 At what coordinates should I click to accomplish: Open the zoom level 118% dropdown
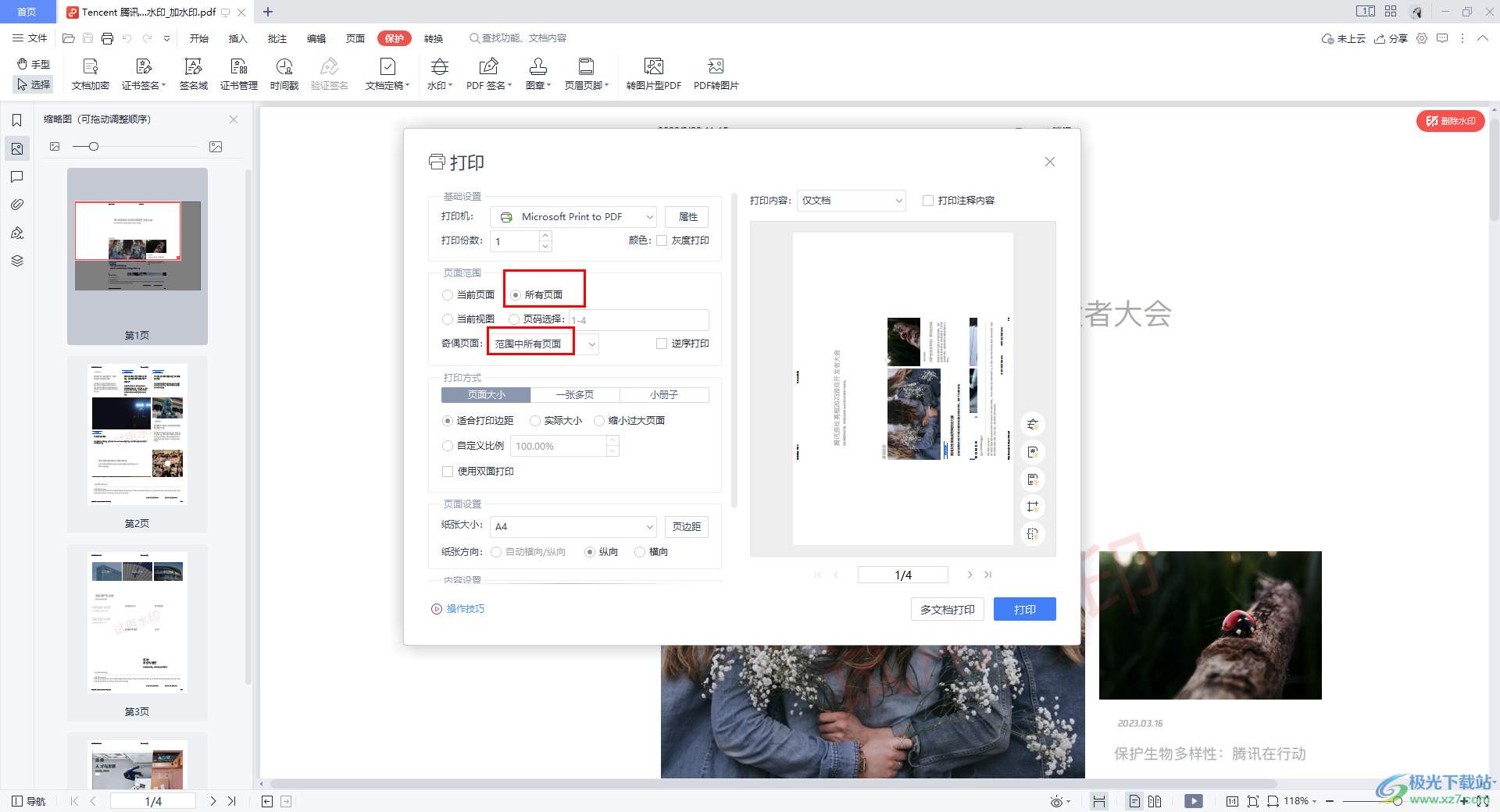coord(1301,801)
